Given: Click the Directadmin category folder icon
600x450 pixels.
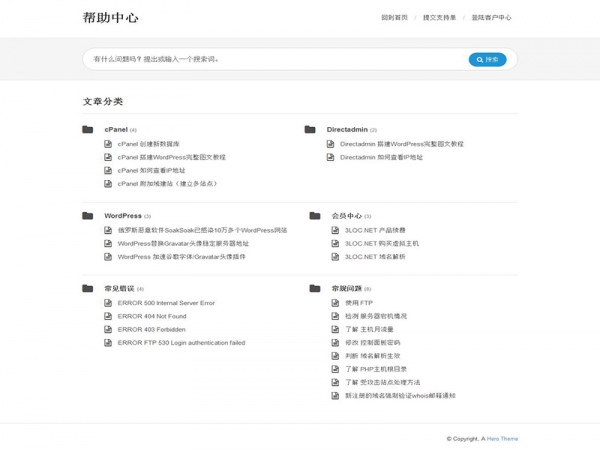Looking at the screenshot, I should [310, 129].
